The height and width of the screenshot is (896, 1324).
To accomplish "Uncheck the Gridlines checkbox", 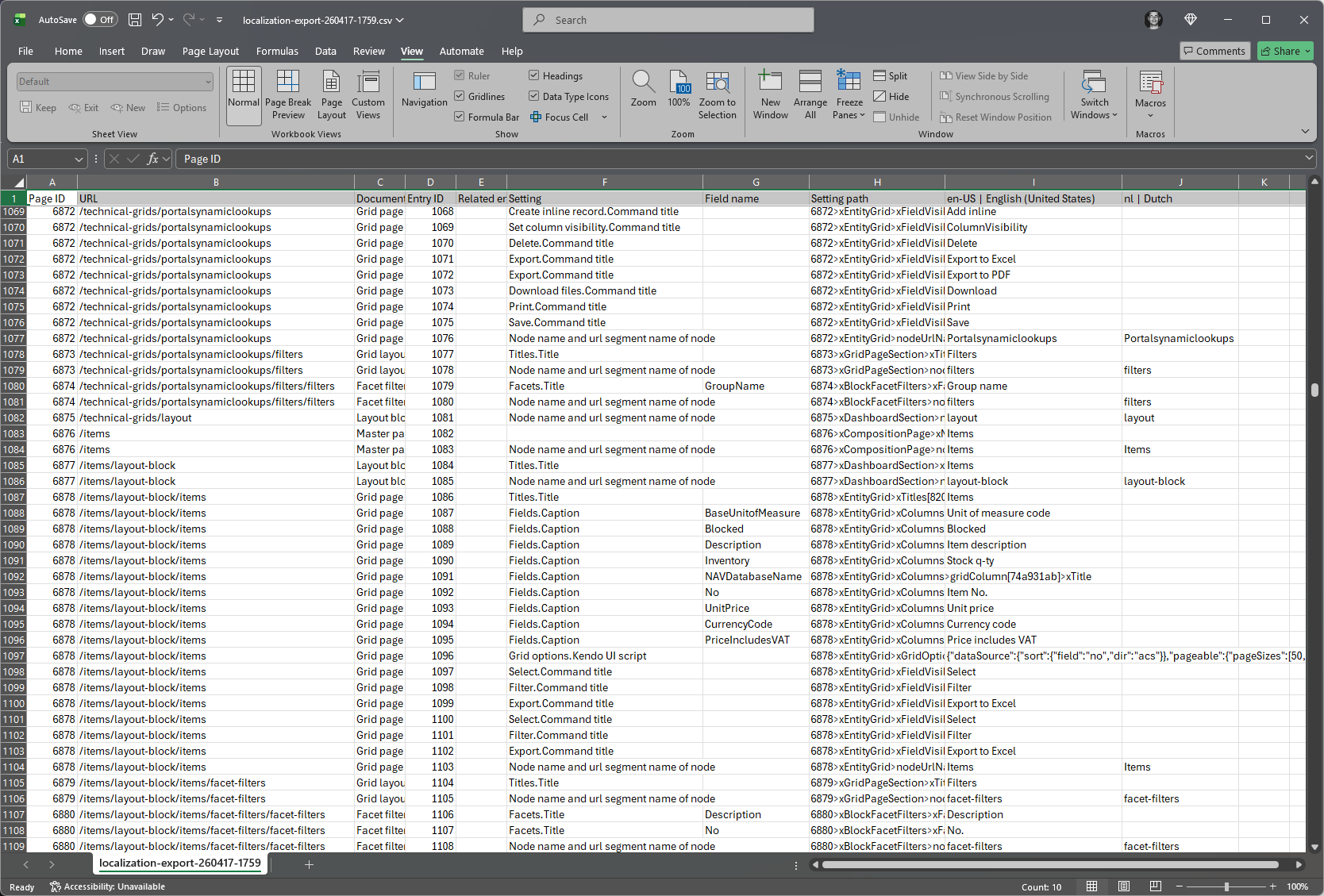I will pyautogui.click(x=460, y=96).
